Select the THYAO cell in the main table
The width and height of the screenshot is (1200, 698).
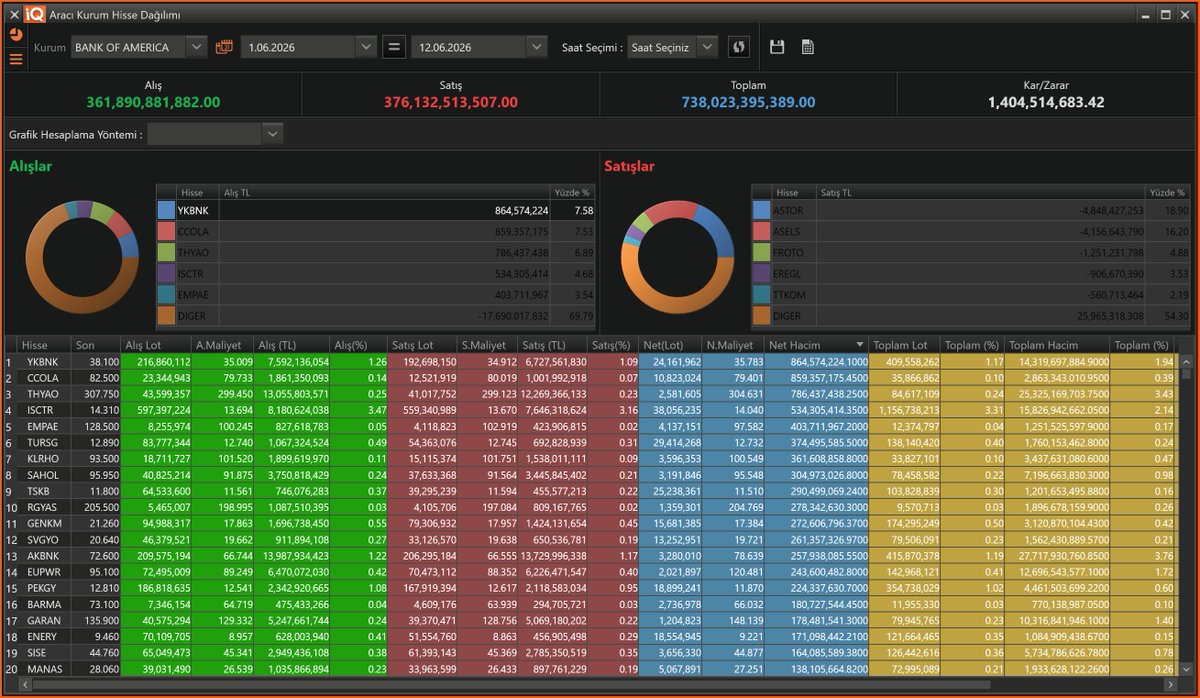pos(46,394)
